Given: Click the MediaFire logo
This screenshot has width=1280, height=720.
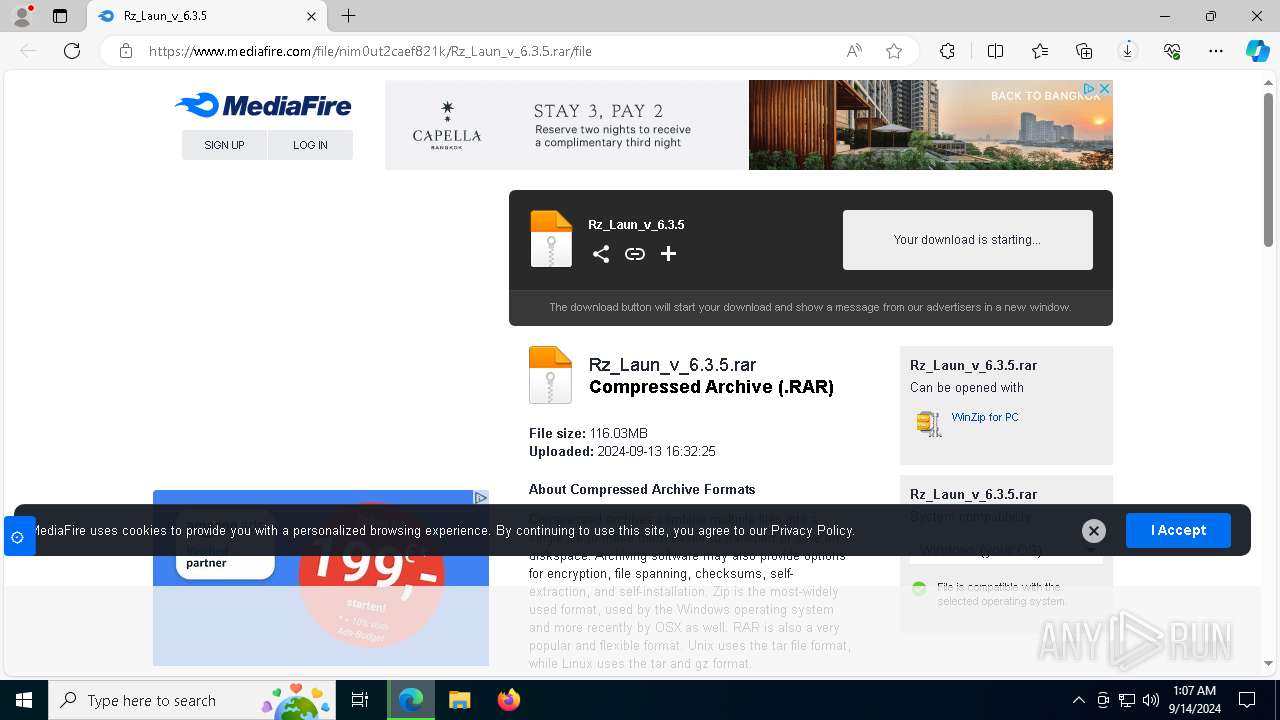Looking at the screenshot, I should tap(263, 105).
